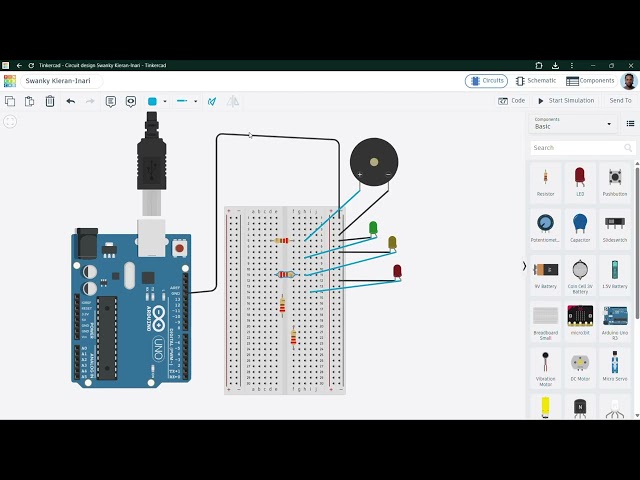Select the LED component
640x480 pixels.
point(580,182)
